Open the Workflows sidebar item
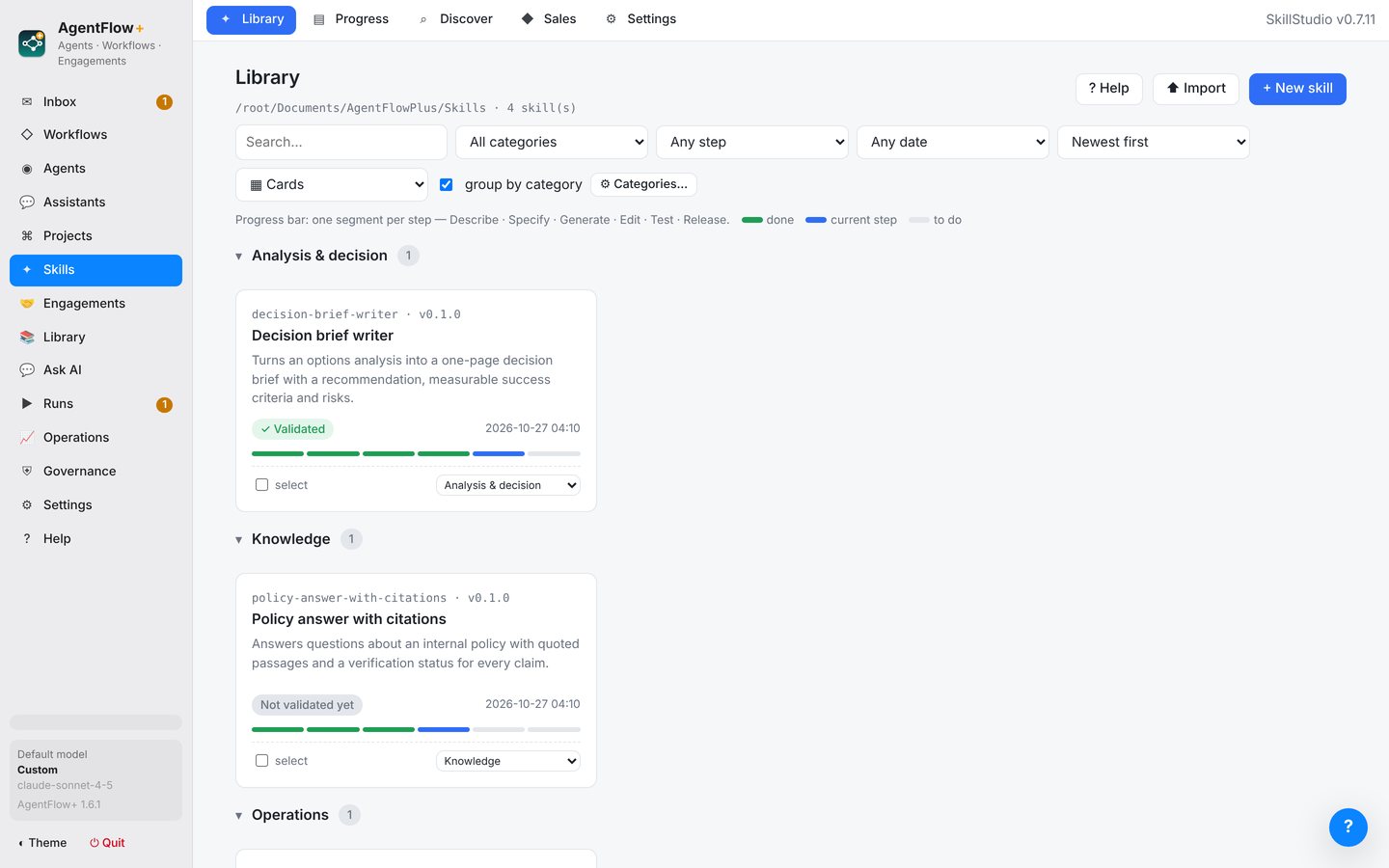The height and width of the screenshot is (868, 1389). click(x=95, y=135)
